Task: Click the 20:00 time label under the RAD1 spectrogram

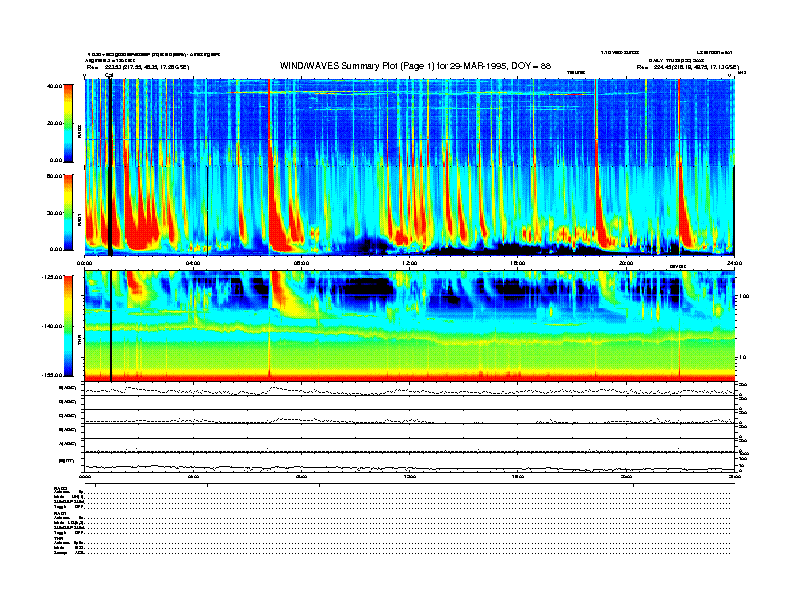Action: coord(626,263)
